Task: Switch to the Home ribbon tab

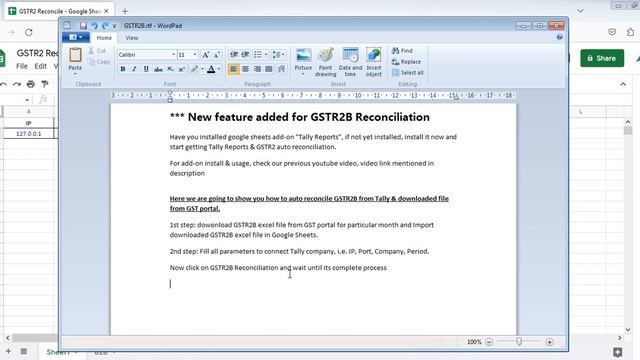Action: [104, 38]
